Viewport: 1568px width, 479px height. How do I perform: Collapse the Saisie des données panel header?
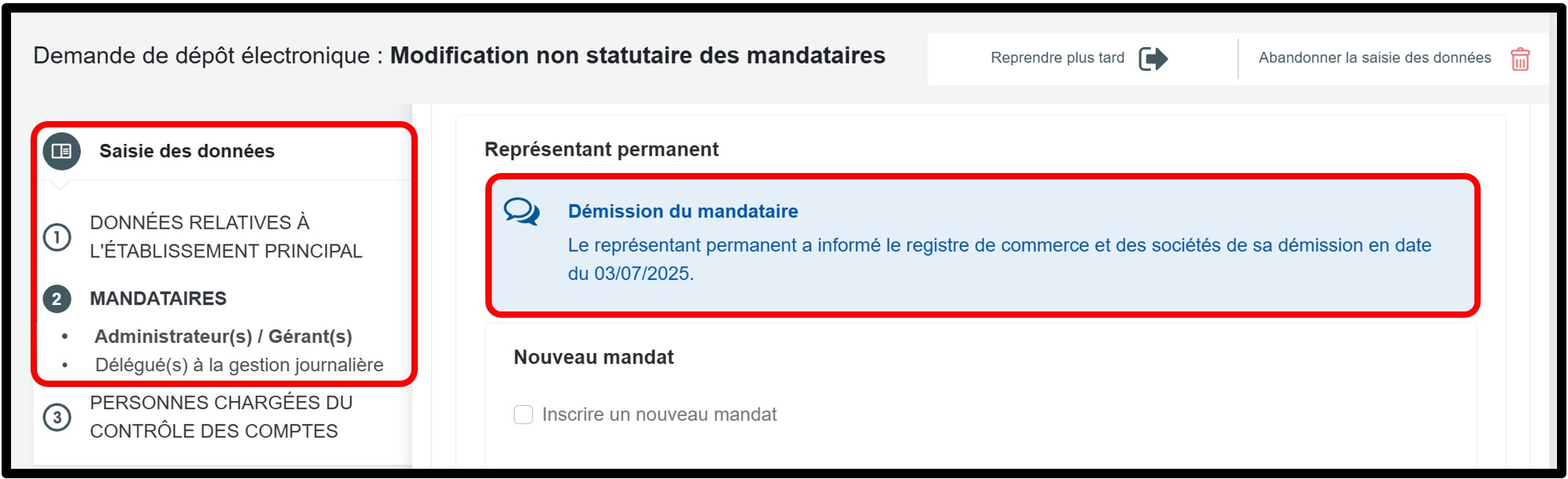pos(187,151)
